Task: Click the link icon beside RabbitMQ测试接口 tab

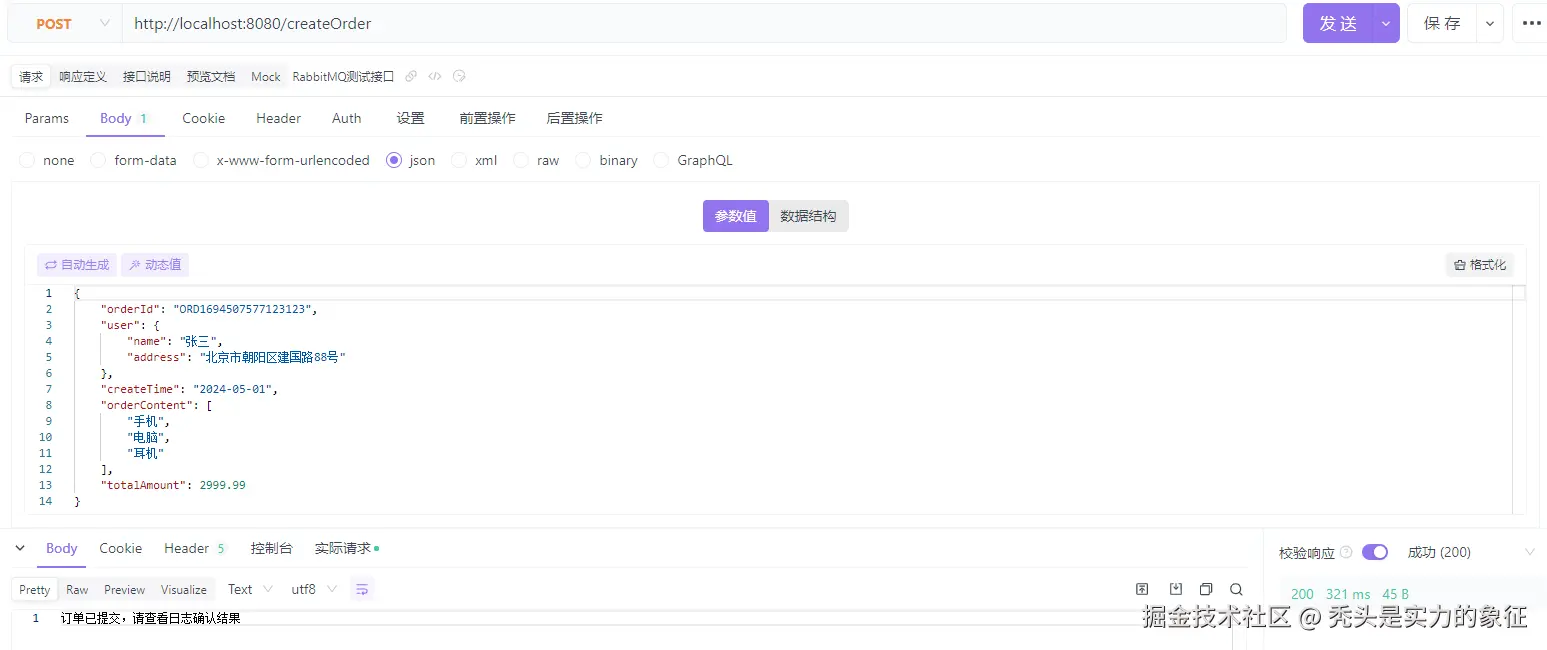Action: pos(410,76)
